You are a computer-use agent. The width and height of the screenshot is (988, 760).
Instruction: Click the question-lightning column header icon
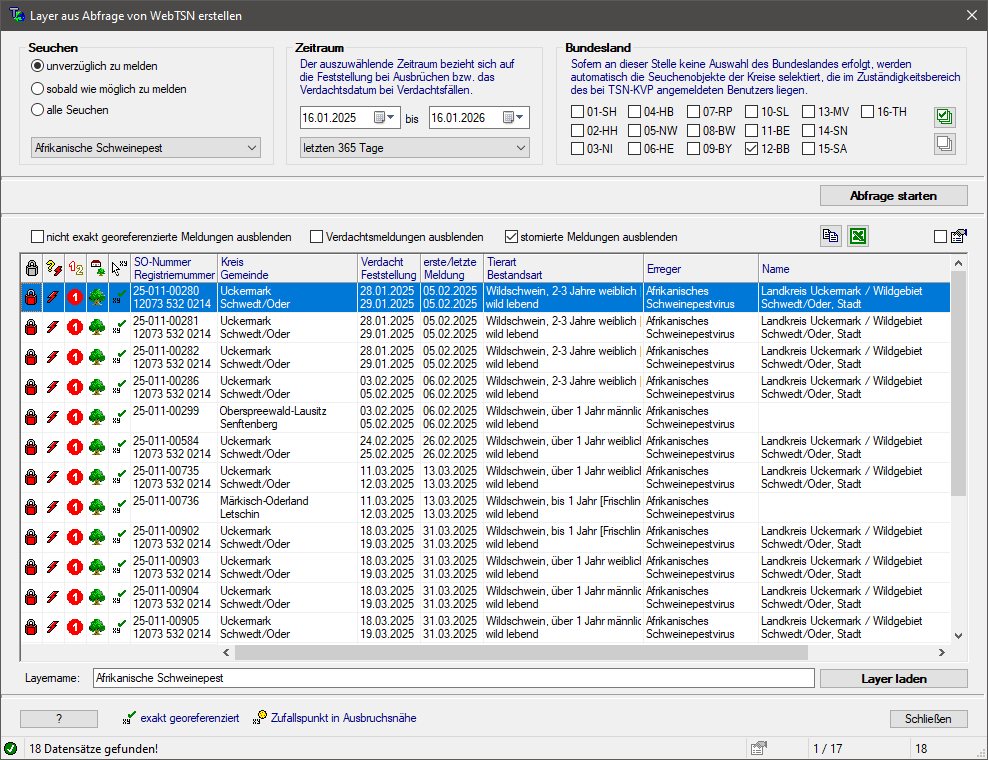click(x=54, y=268)
